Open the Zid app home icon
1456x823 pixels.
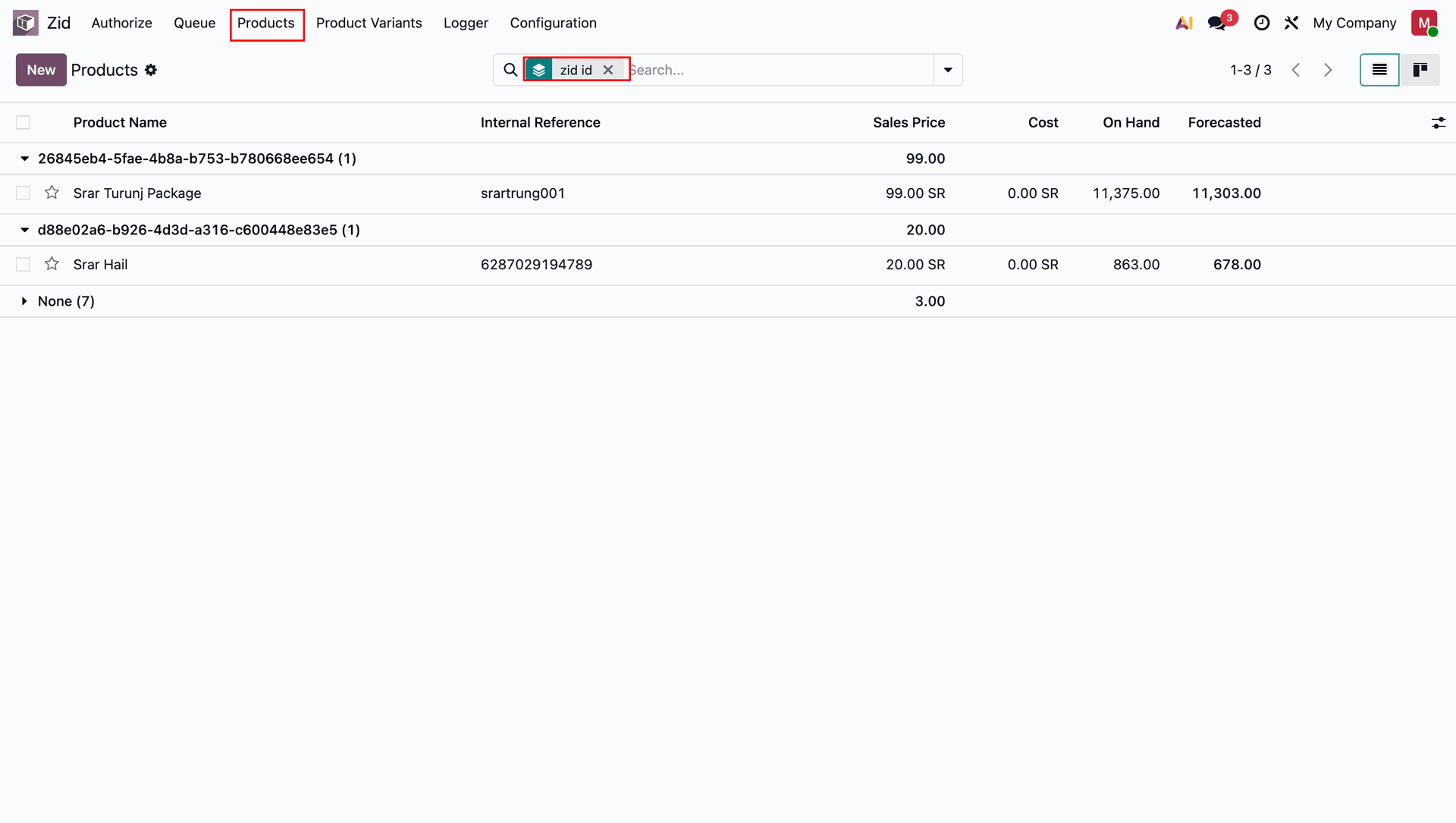pyautogui.click(x=25, y=23)
